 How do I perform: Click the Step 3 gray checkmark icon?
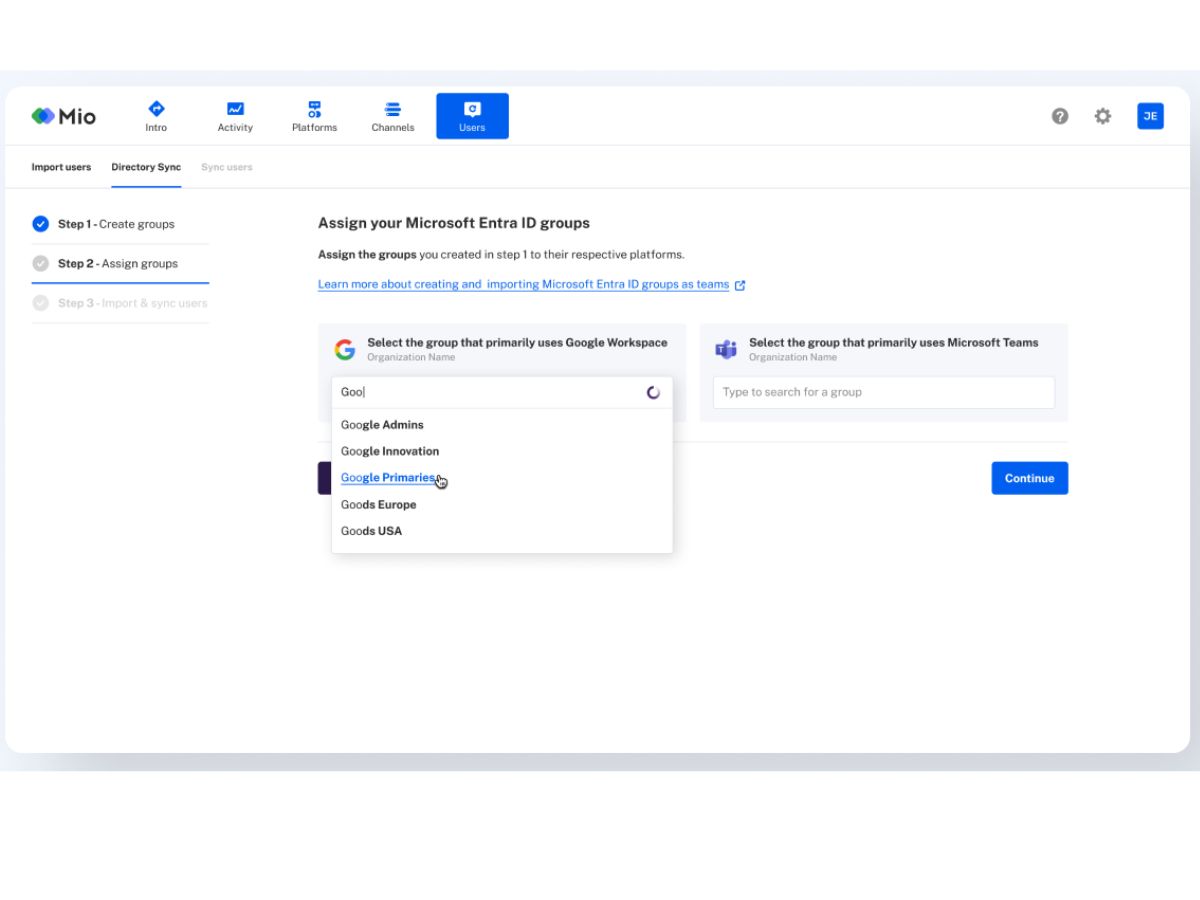40,303
